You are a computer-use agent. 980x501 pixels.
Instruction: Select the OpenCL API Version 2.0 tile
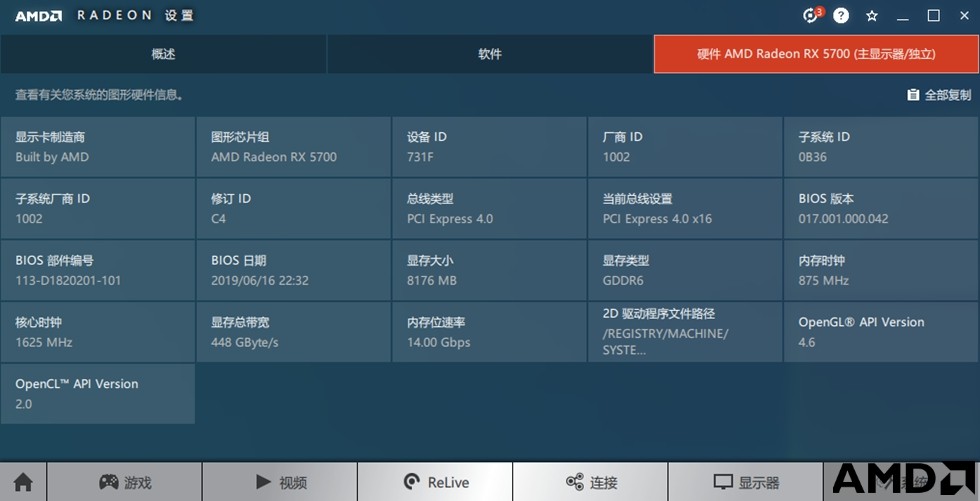(98, 394)
